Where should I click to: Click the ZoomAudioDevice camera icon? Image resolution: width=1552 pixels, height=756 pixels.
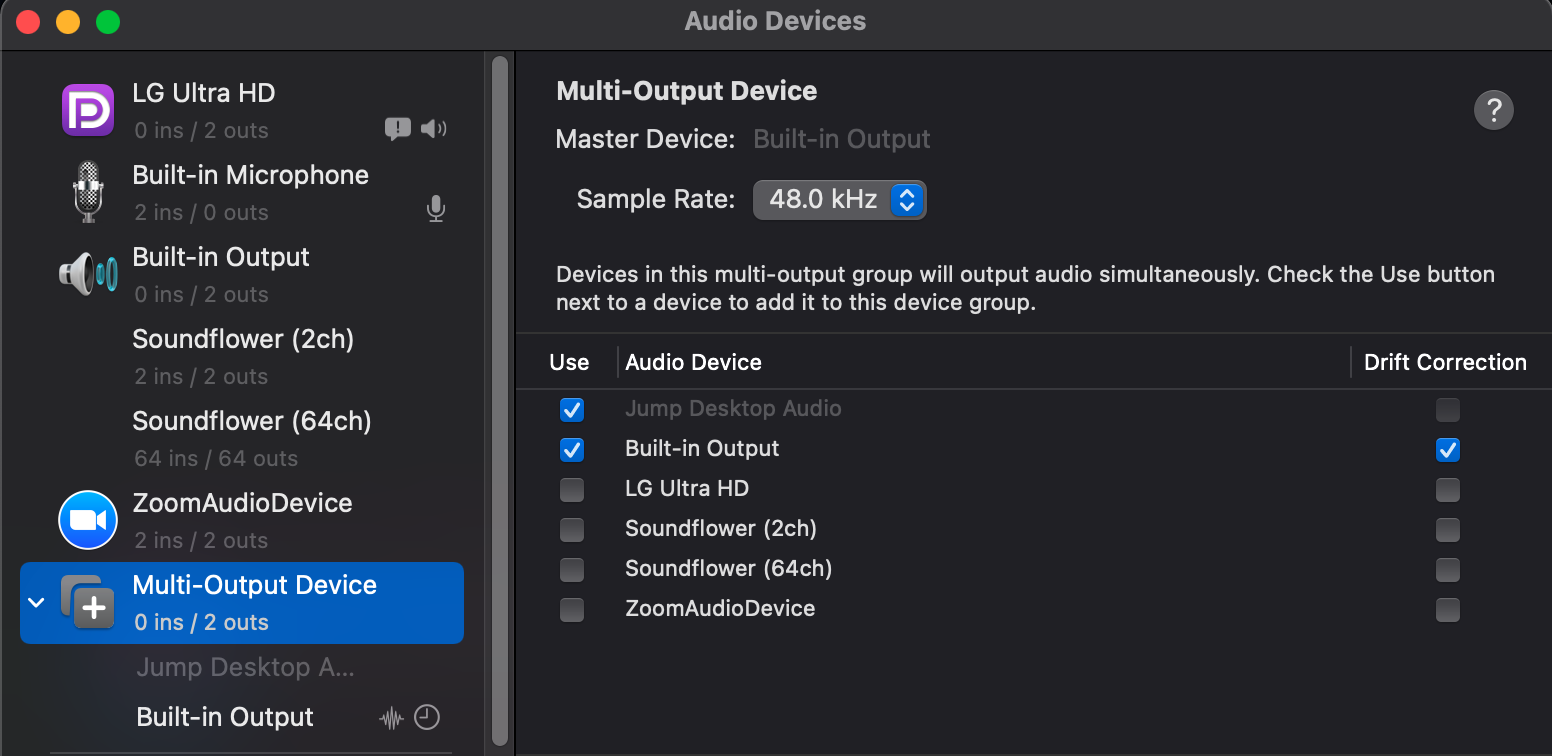point(88,520)
